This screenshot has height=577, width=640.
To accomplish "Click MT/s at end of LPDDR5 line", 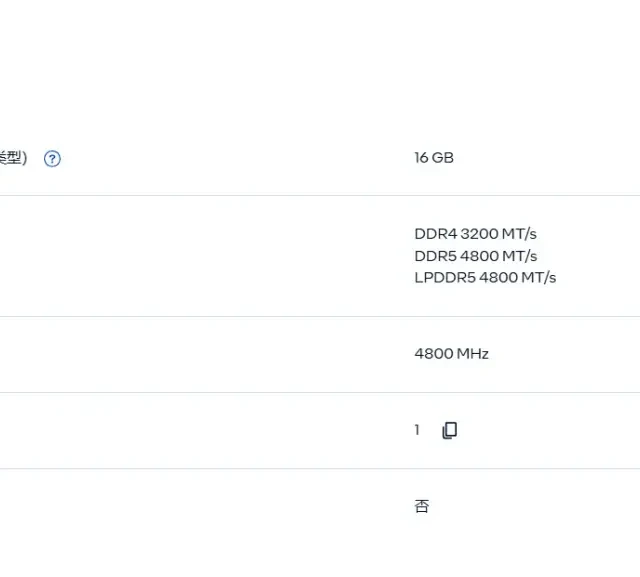I will [x=539, y=277].
